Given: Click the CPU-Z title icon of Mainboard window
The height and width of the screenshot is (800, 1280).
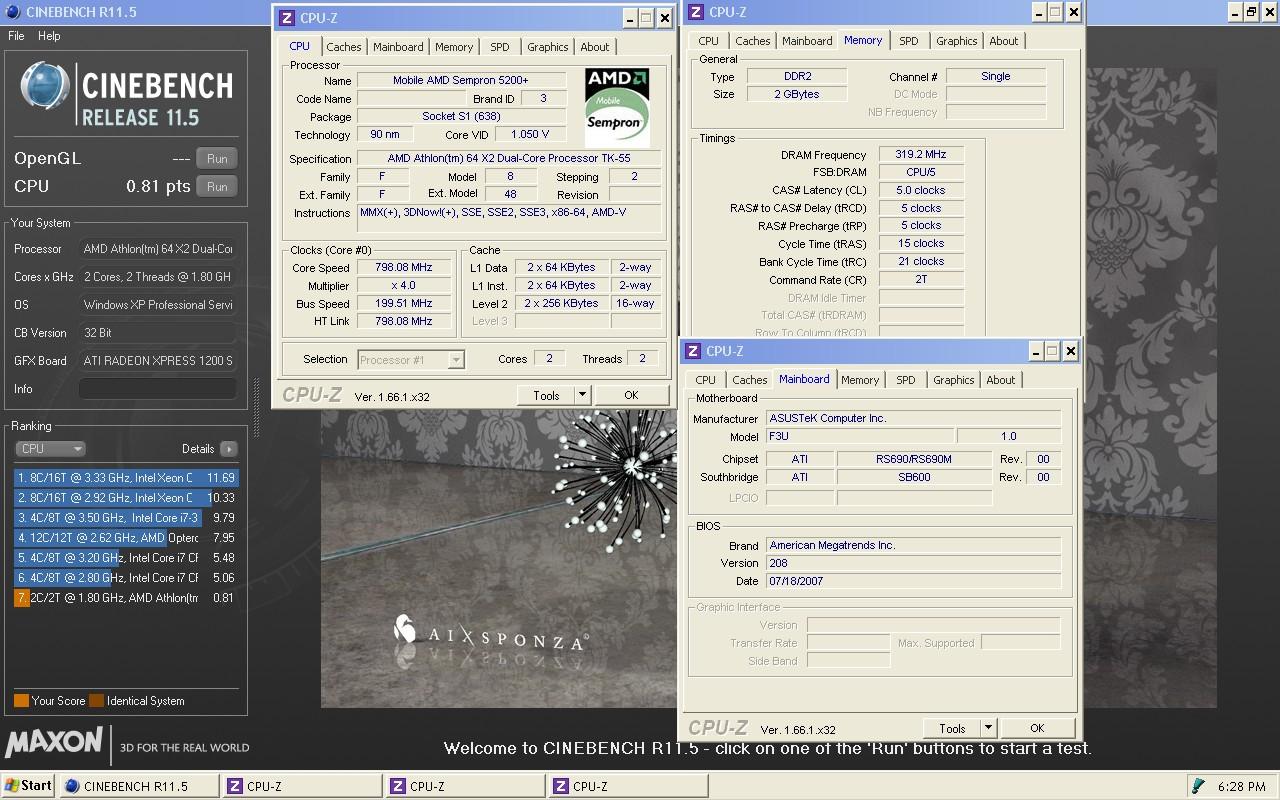Looking at the screenshot, I should (692, 351).
